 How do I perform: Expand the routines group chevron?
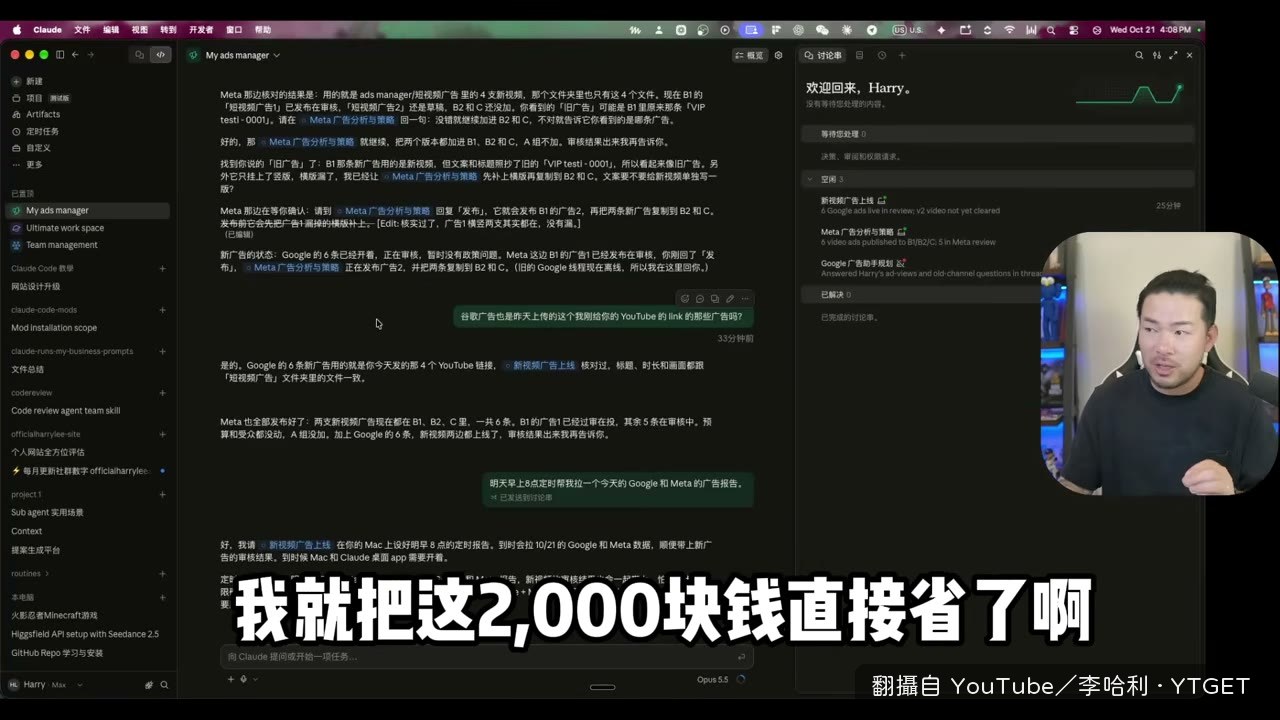pos(47,574)
